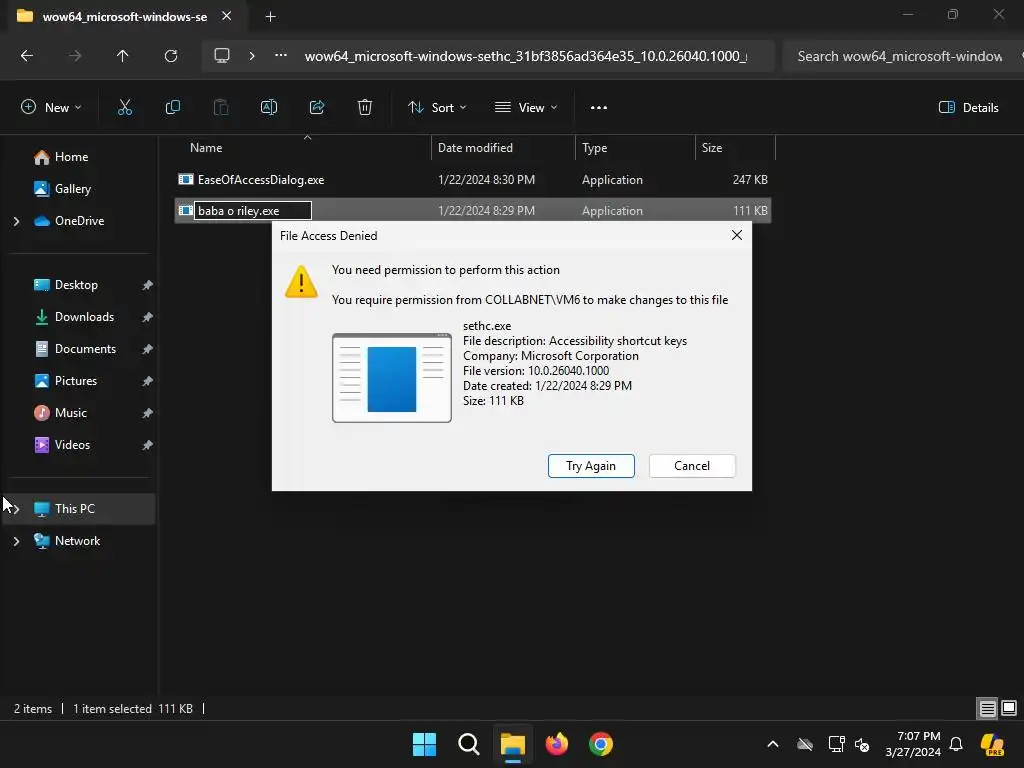
Task: Click the baba o riley.exe rename field
Action: pyautogui.click(x=253, y=211)
